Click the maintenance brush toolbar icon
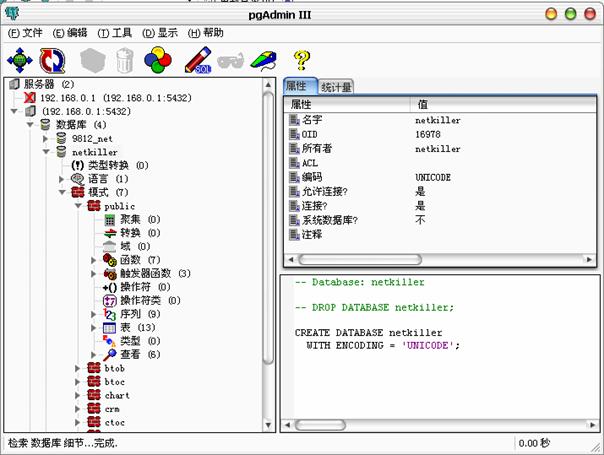The image size is (604, 455). [263, 61]
